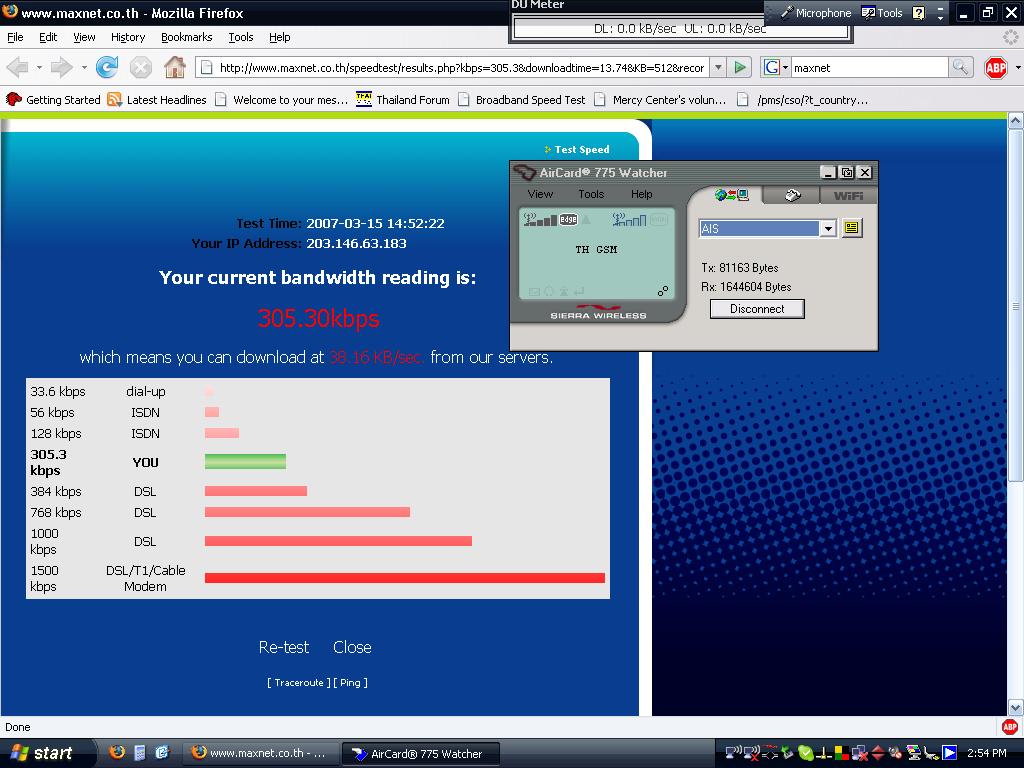1024x768 pixels.
Task: Open Tools on language bar
Action: (882, 13)
